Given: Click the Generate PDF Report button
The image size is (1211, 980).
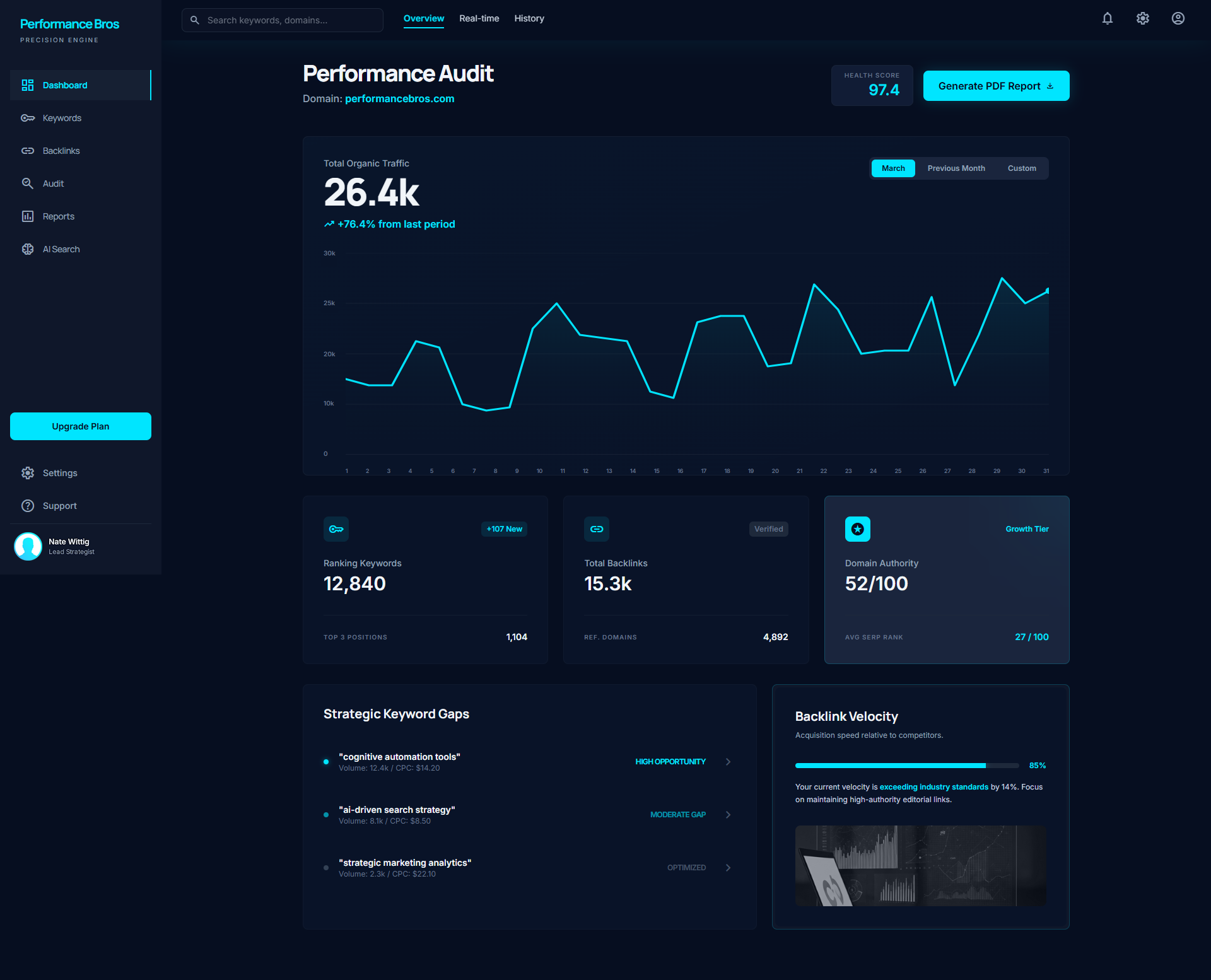Looking at the screenshot, I should (995, 86).
